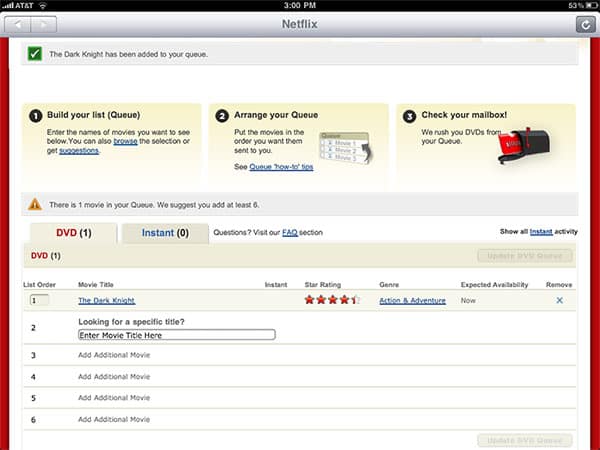This screenshot has width=600, height=450.
Task: Click the Looking for a specific title? label
Action: pyautogui.click(x=131, y=322)
